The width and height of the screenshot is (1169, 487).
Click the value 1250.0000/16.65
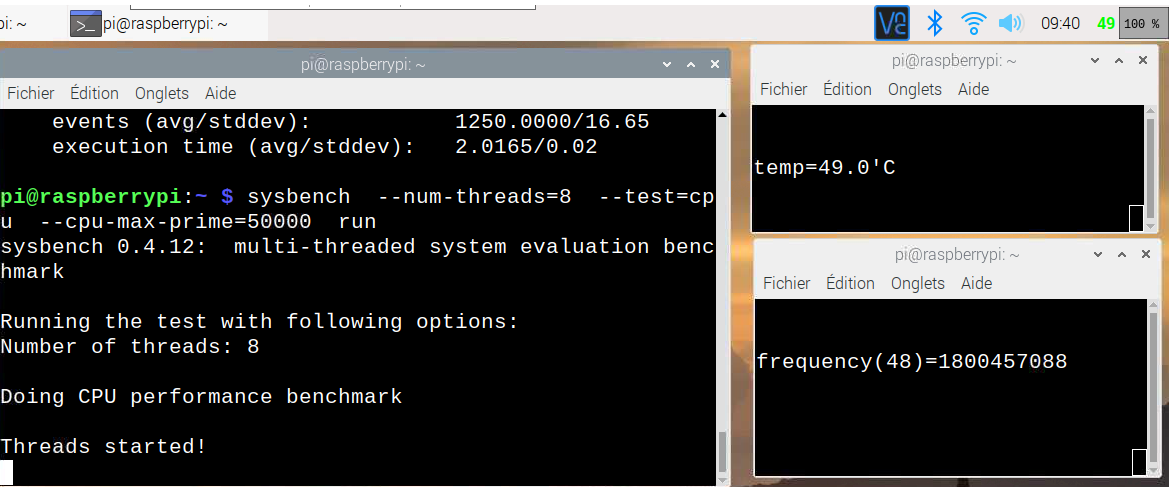point(552,122)
